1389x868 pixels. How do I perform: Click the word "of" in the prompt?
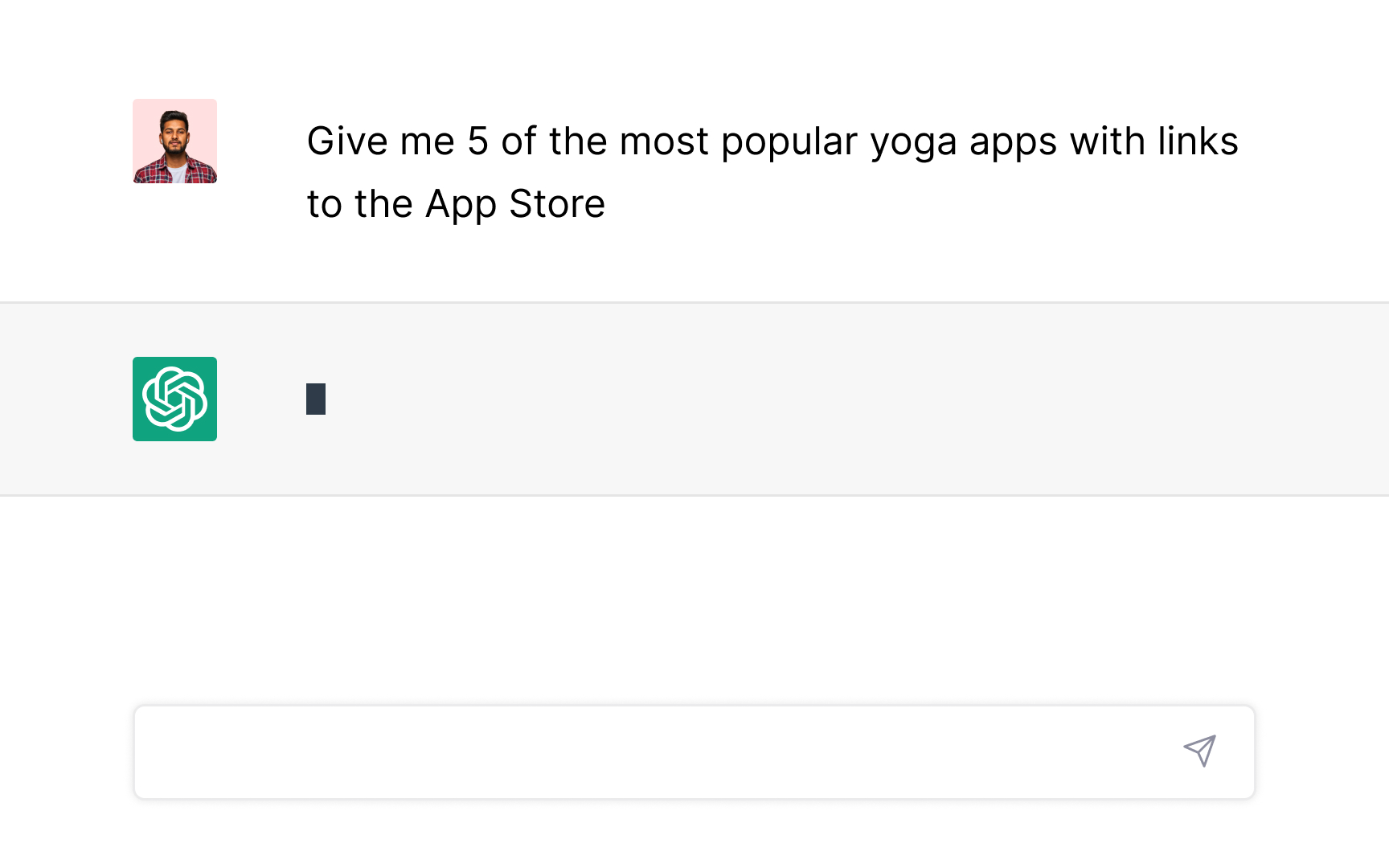pyautogui.click(x=518, y=141)
